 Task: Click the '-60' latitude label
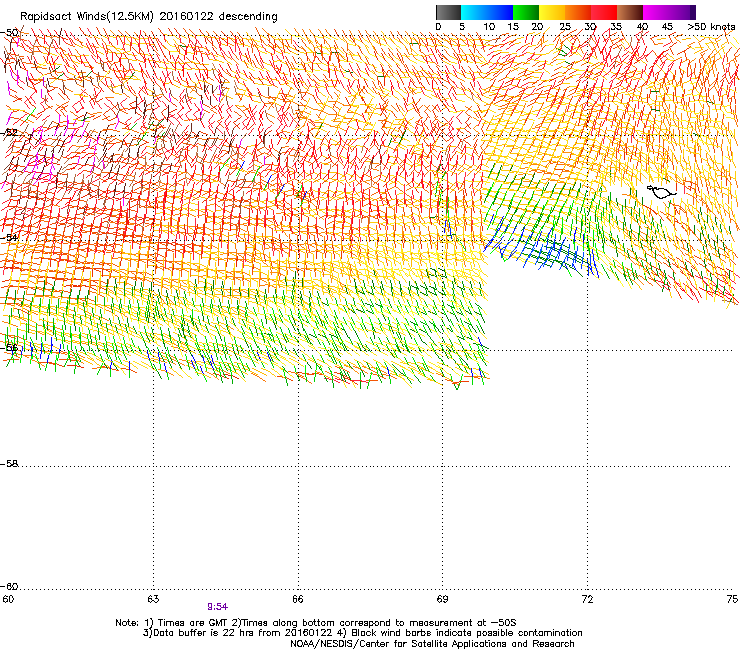click(x=10, y=586)
